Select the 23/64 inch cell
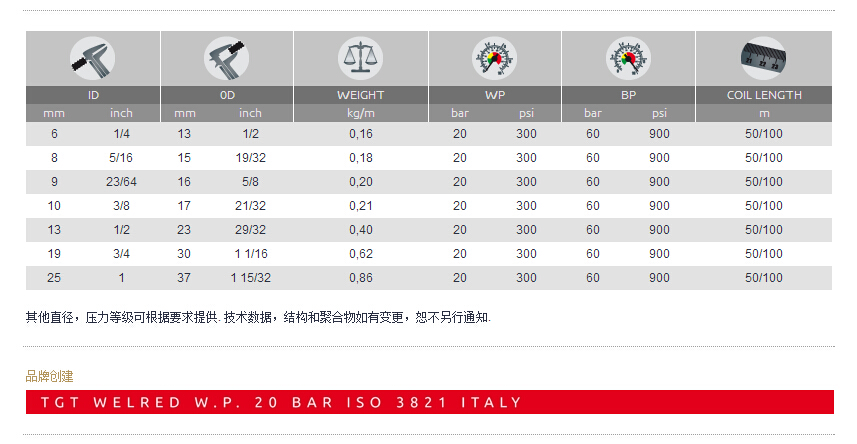The image size is (857, 444). pos(122,182)
